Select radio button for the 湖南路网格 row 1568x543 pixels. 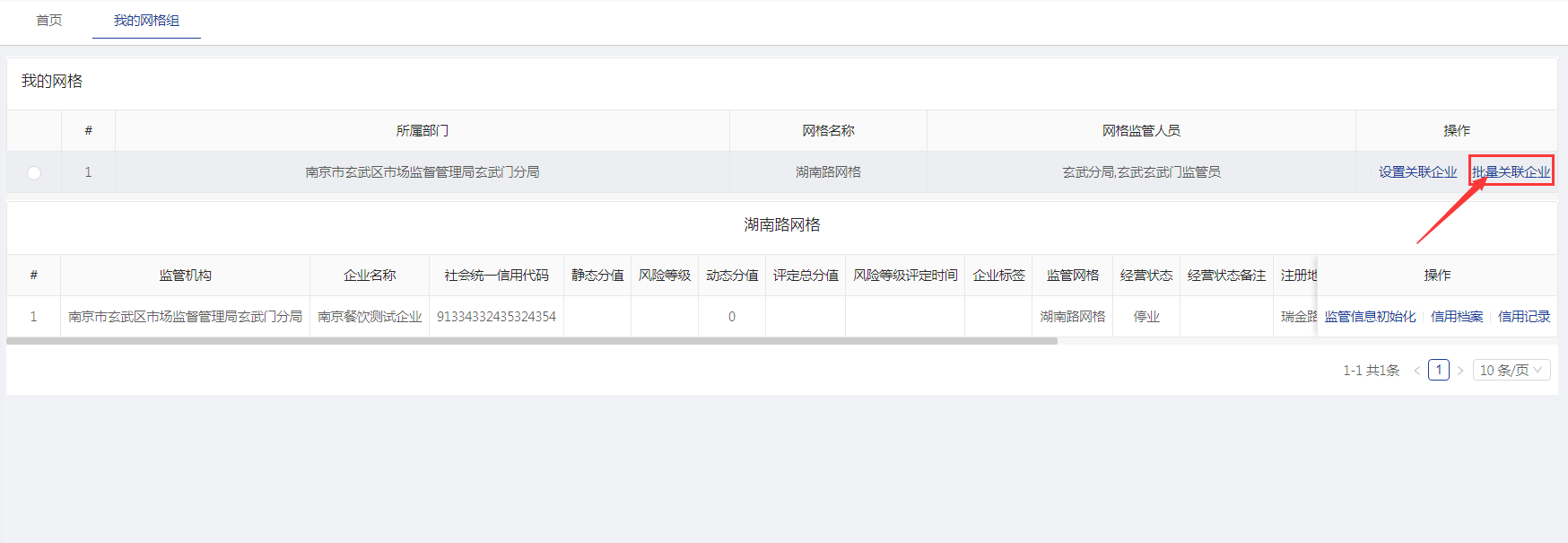[34, 172]
